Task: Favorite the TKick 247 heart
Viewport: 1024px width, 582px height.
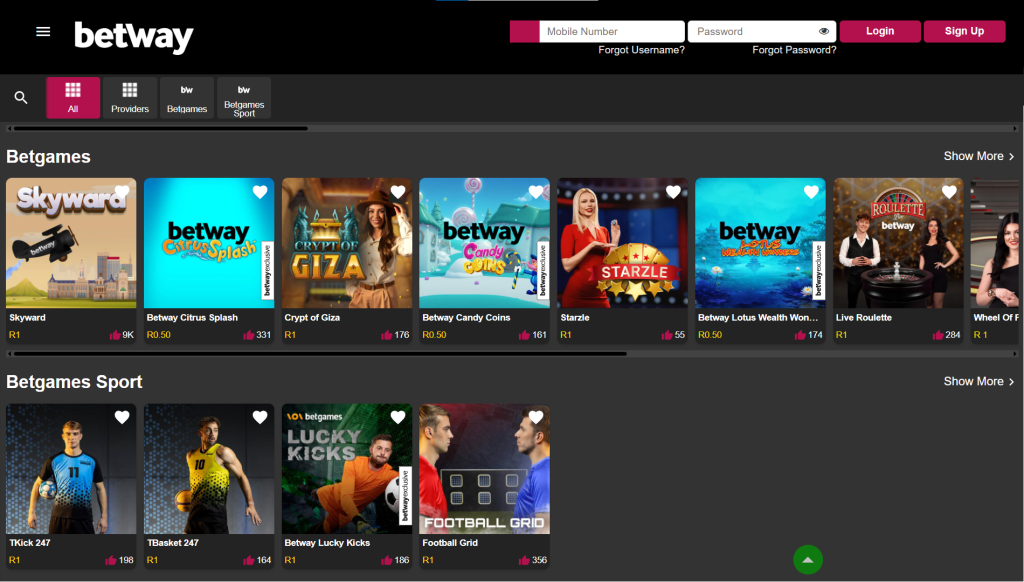Action: click(x=122, y=417)
